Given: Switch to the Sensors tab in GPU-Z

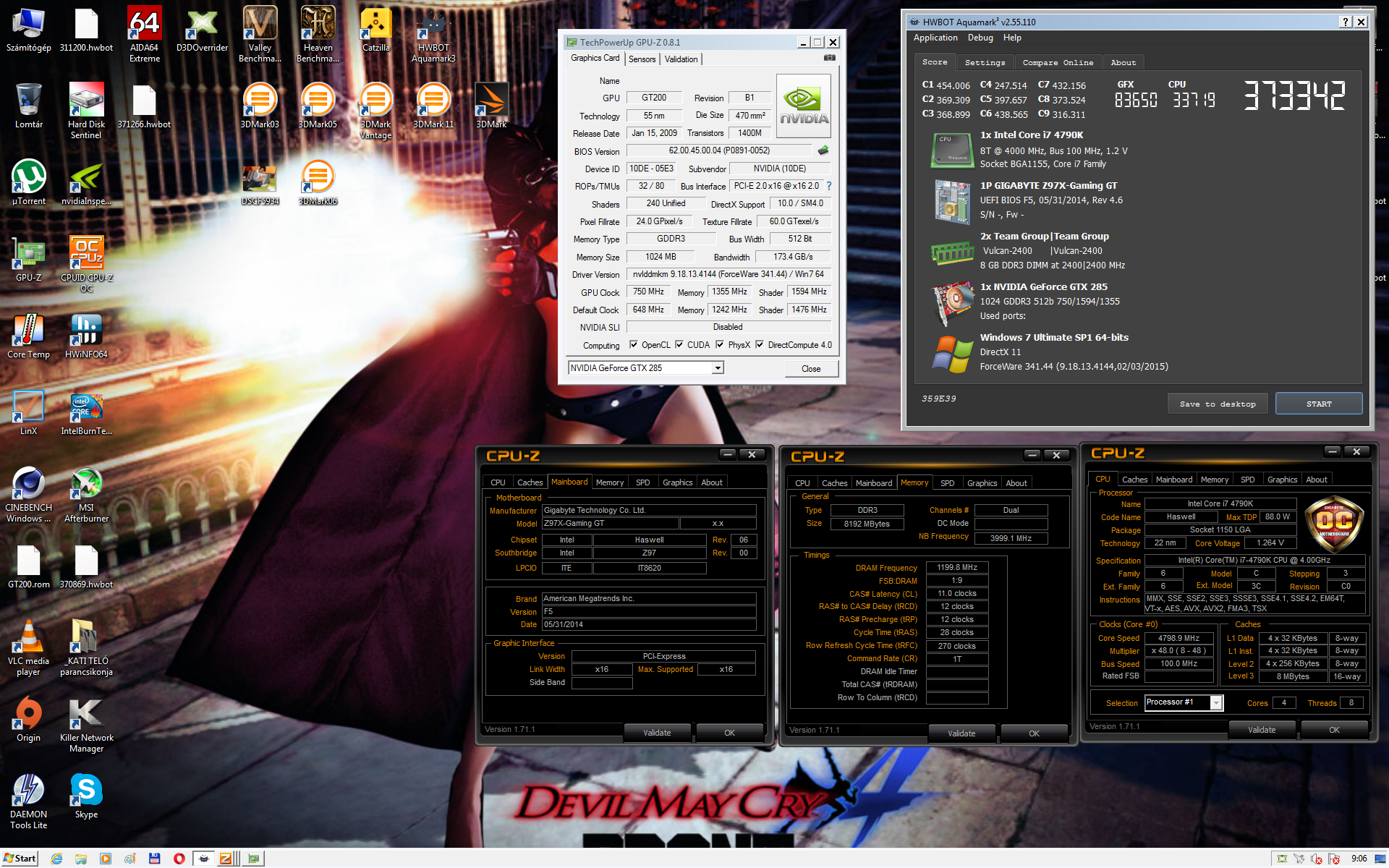Looking at the screenshot, I should 642,59.
